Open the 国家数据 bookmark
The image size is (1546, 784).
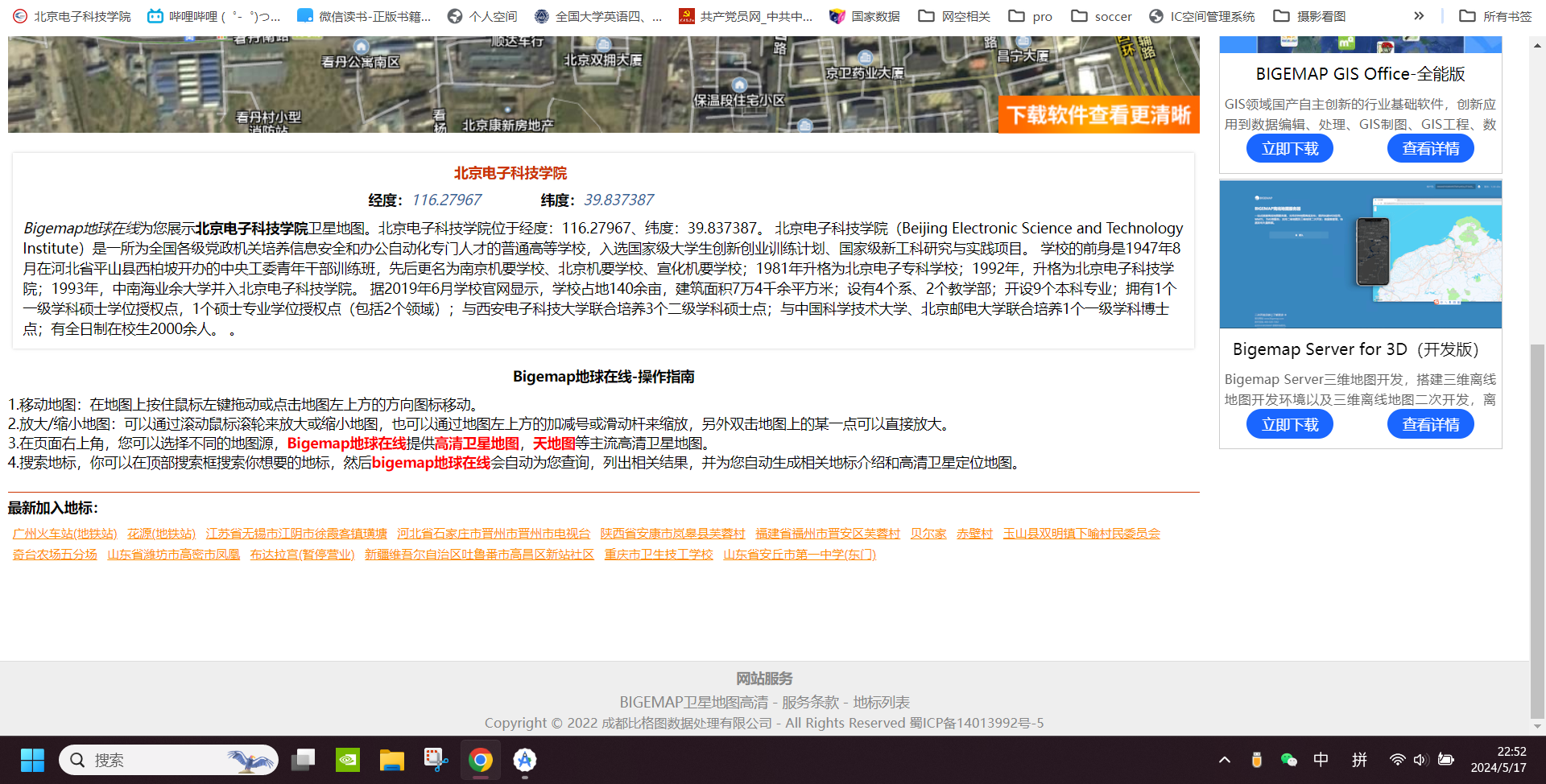point(865,16)
